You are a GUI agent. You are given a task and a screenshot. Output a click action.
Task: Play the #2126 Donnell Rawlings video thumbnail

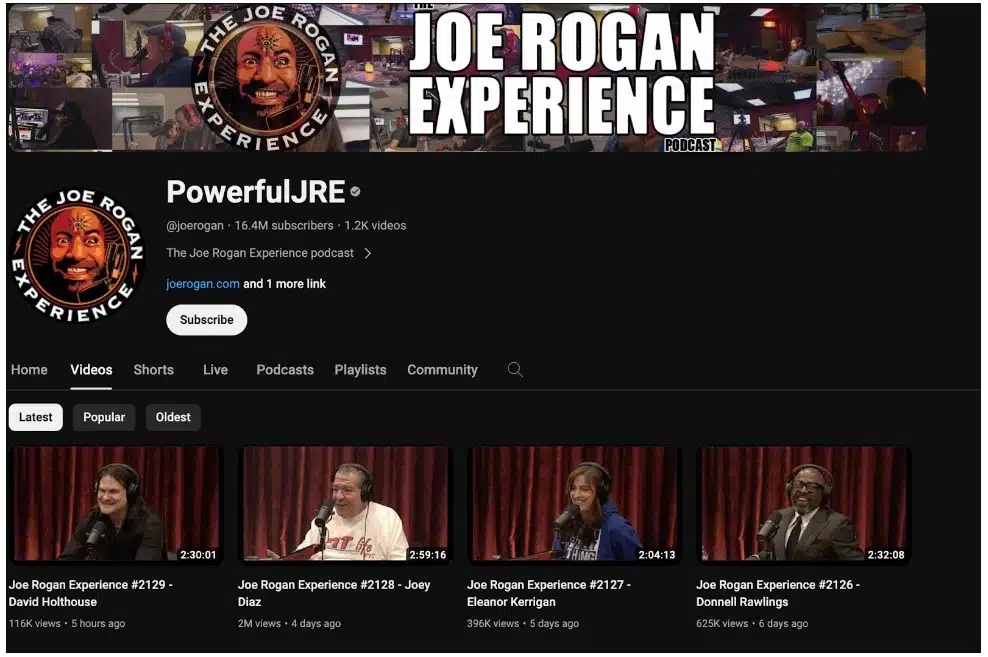(804, 504)
